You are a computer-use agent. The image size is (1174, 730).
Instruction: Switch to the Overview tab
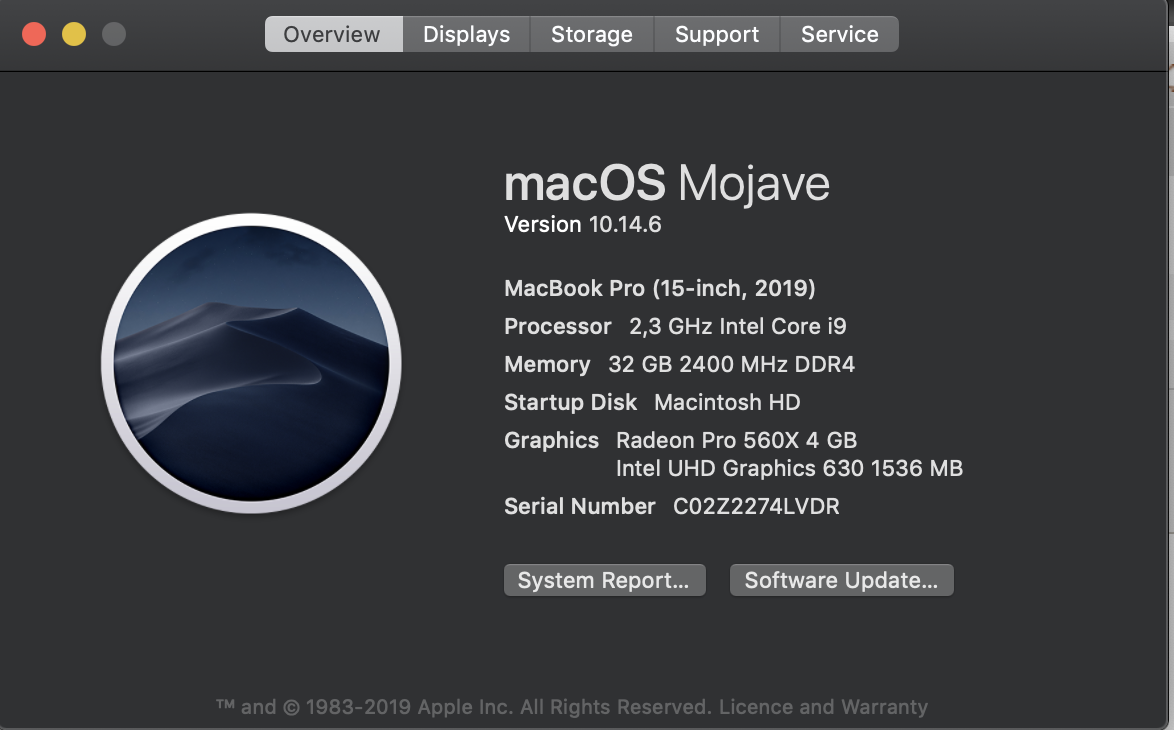click(x=334, y=34)
